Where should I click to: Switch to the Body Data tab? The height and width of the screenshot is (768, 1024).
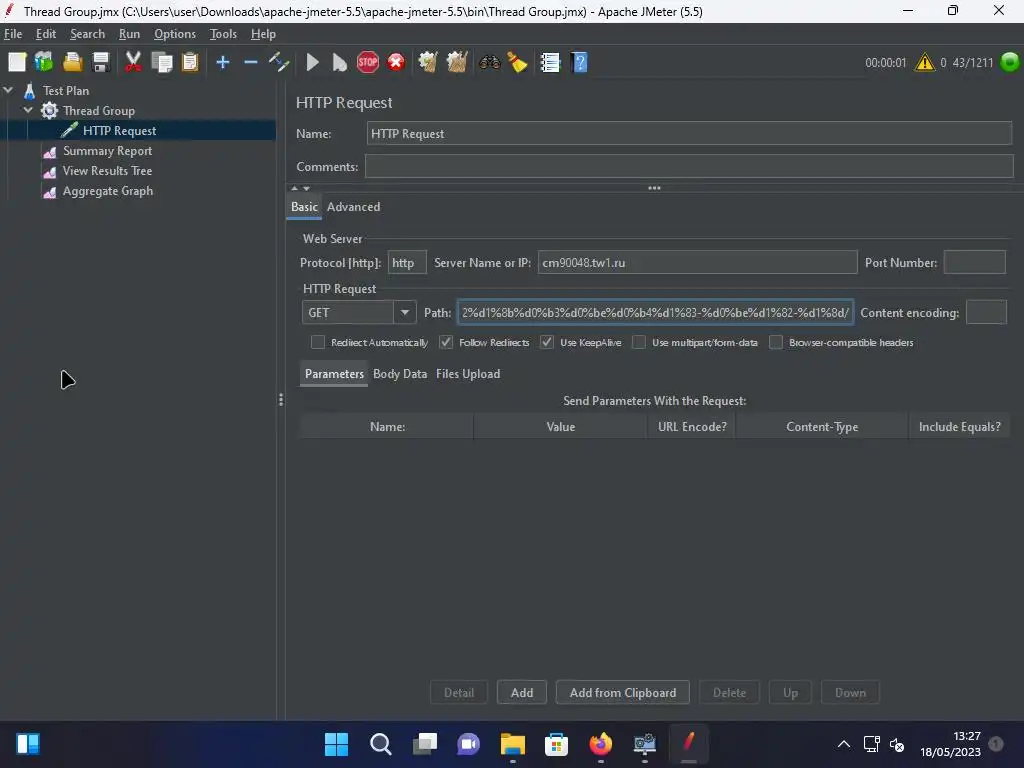point(400,374)
